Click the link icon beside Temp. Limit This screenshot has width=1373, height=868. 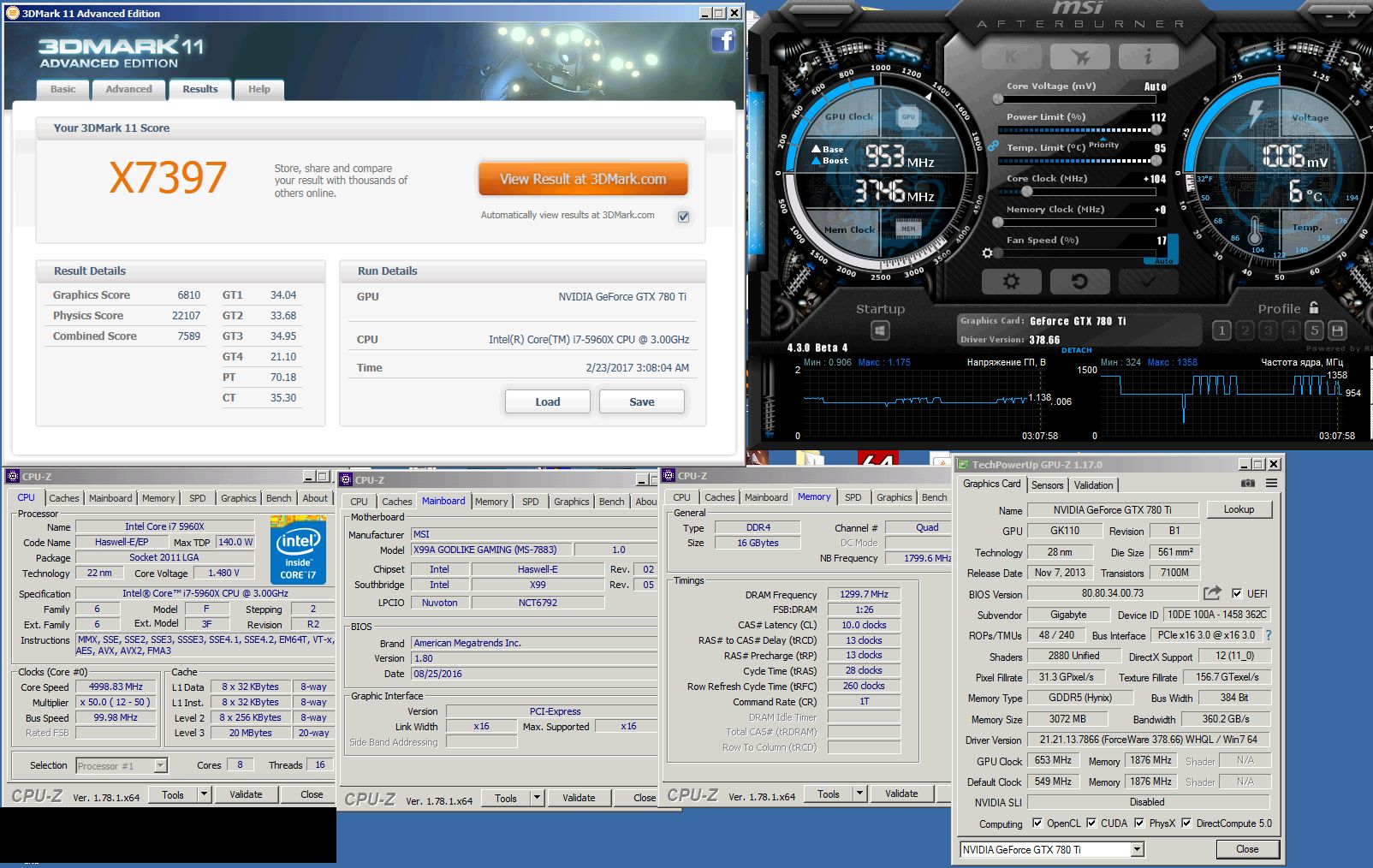pyautogui.click(x=994, y=146)
